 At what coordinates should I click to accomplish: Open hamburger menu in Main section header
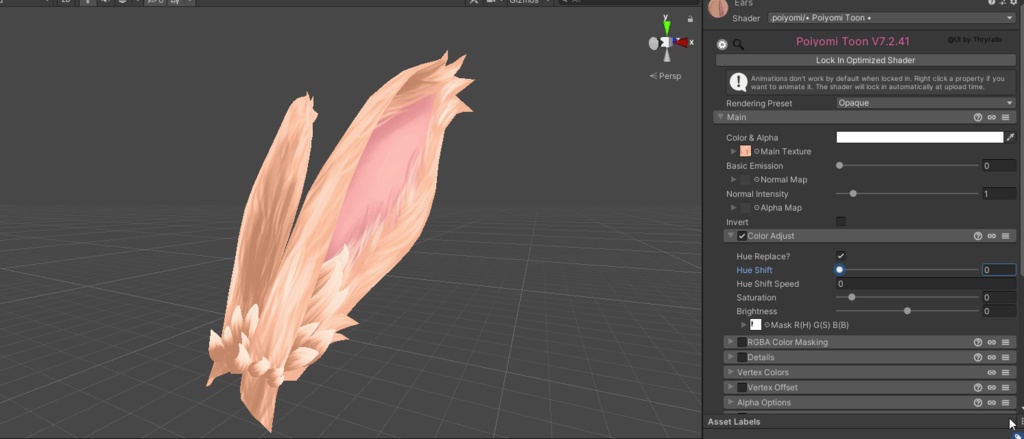point(1005,118)
